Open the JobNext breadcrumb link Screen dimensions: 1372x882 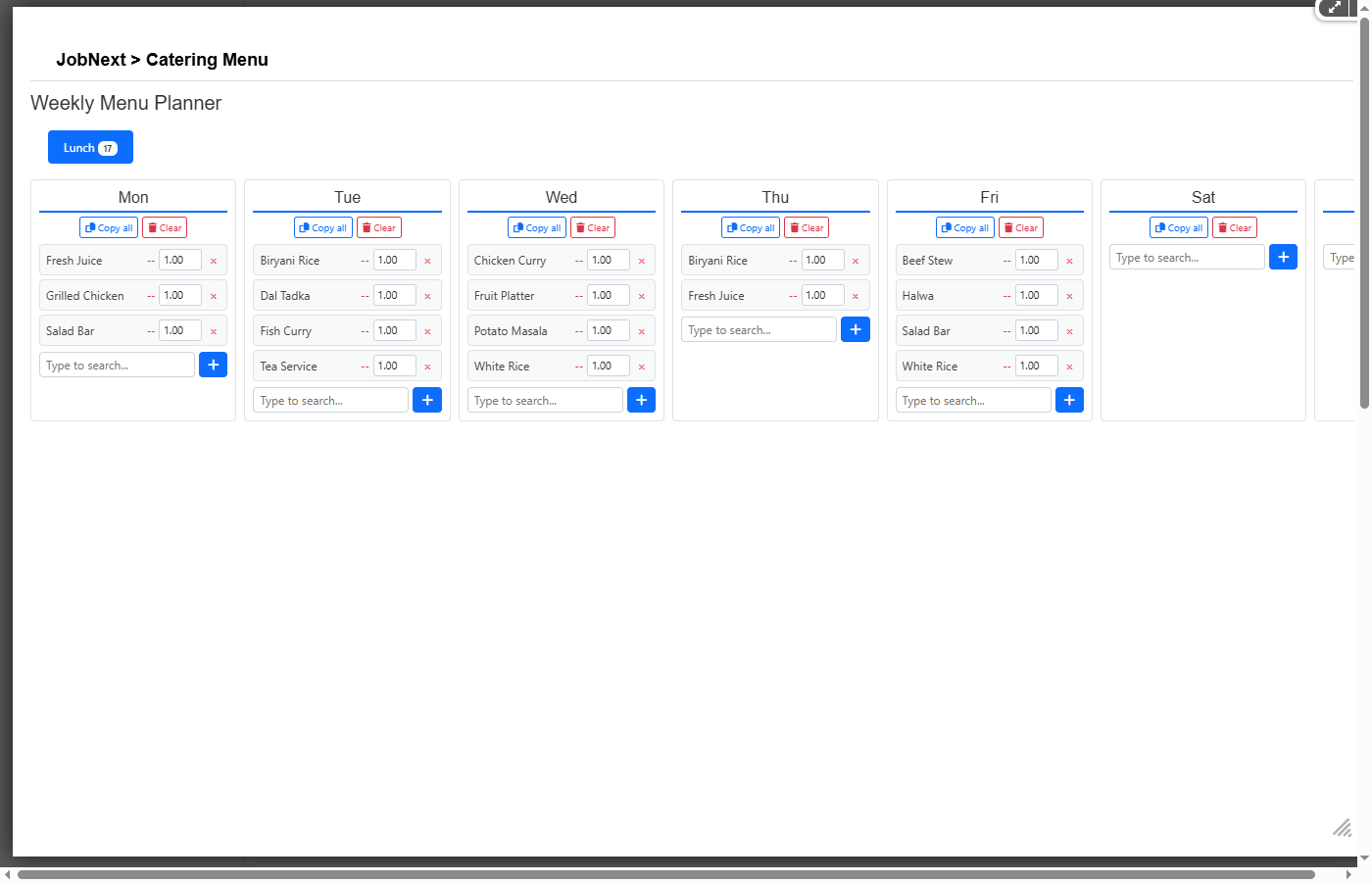[x=91, y=60]
